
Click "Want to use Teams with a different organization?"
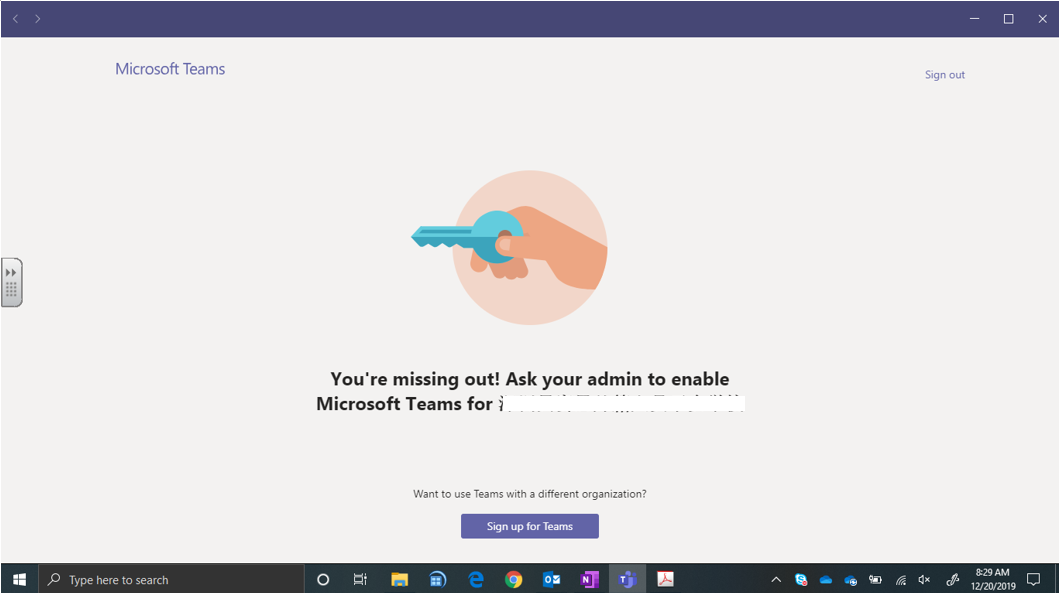tap(530, 494)
